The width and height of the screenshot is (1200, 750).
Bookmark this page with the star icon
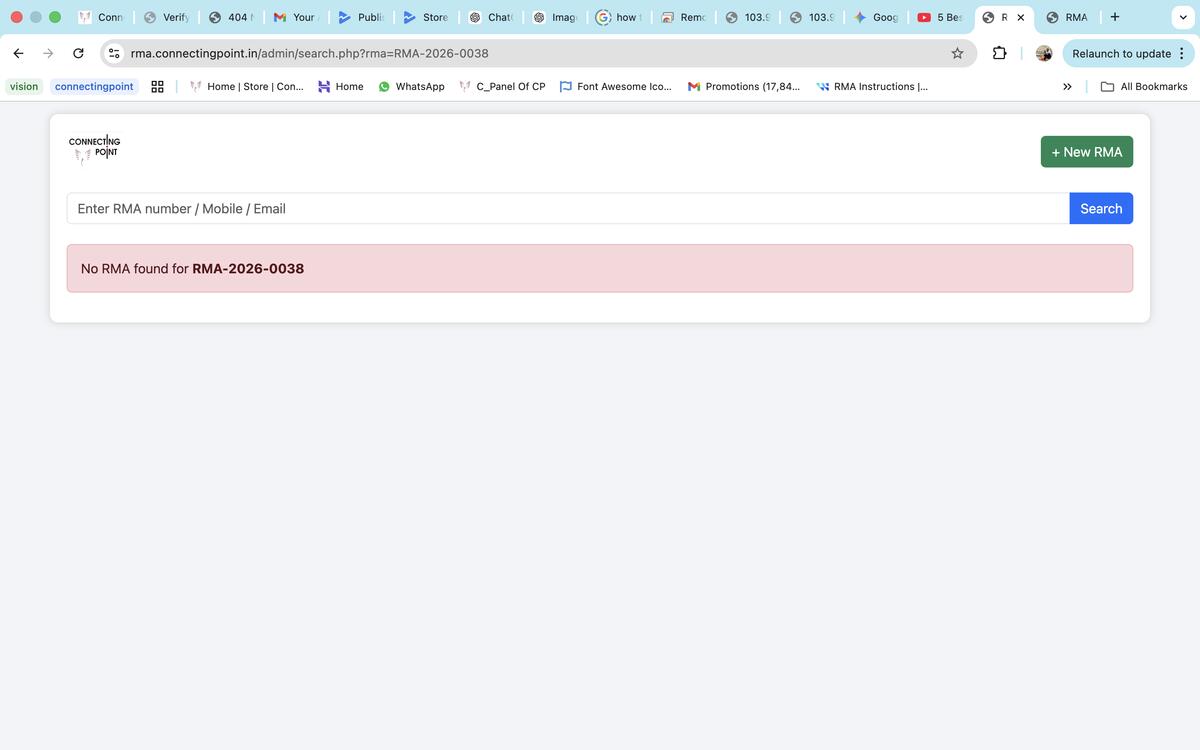[x=957, y=53]
